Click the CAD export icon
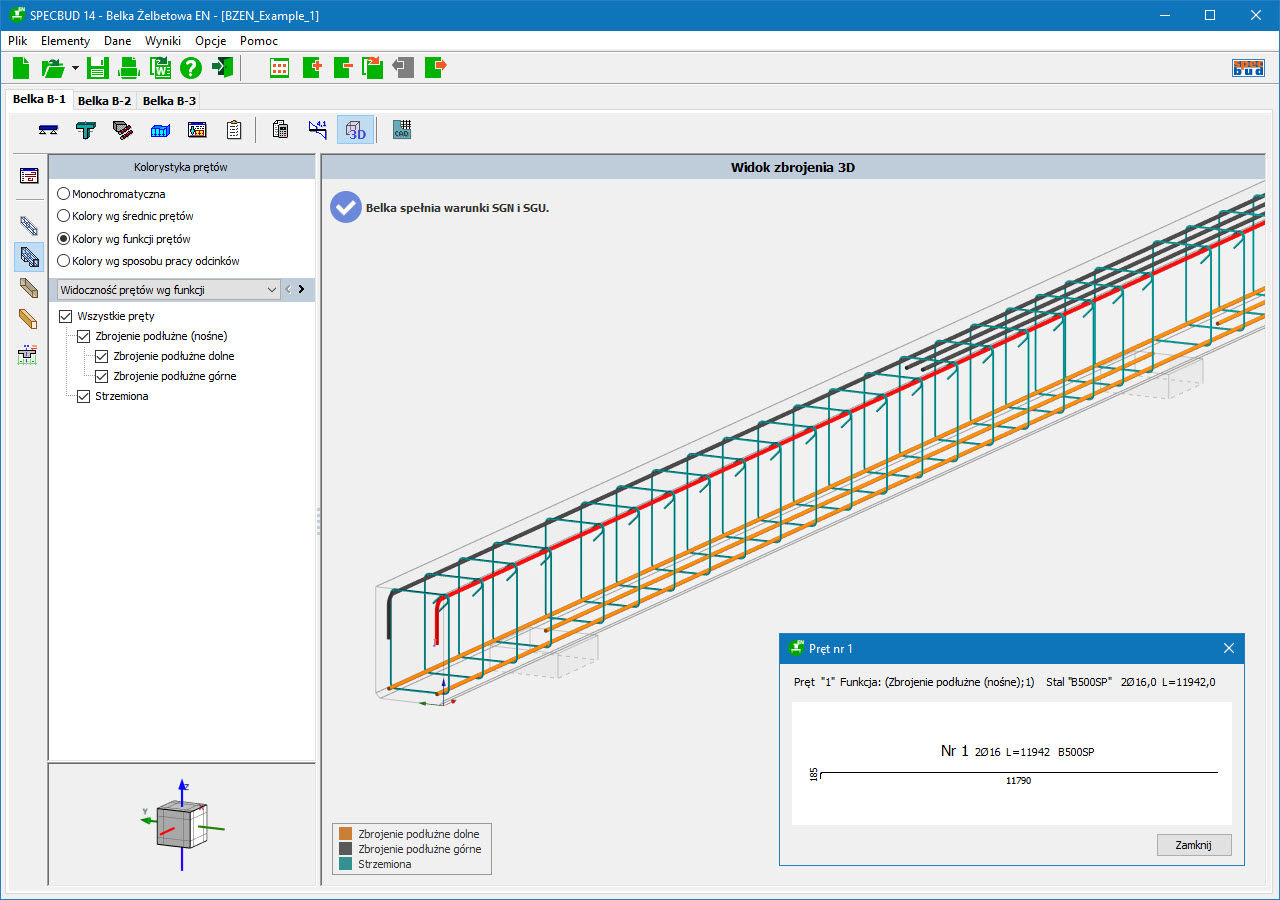This screenshot has width=1280, height=900. click(402, 130)
